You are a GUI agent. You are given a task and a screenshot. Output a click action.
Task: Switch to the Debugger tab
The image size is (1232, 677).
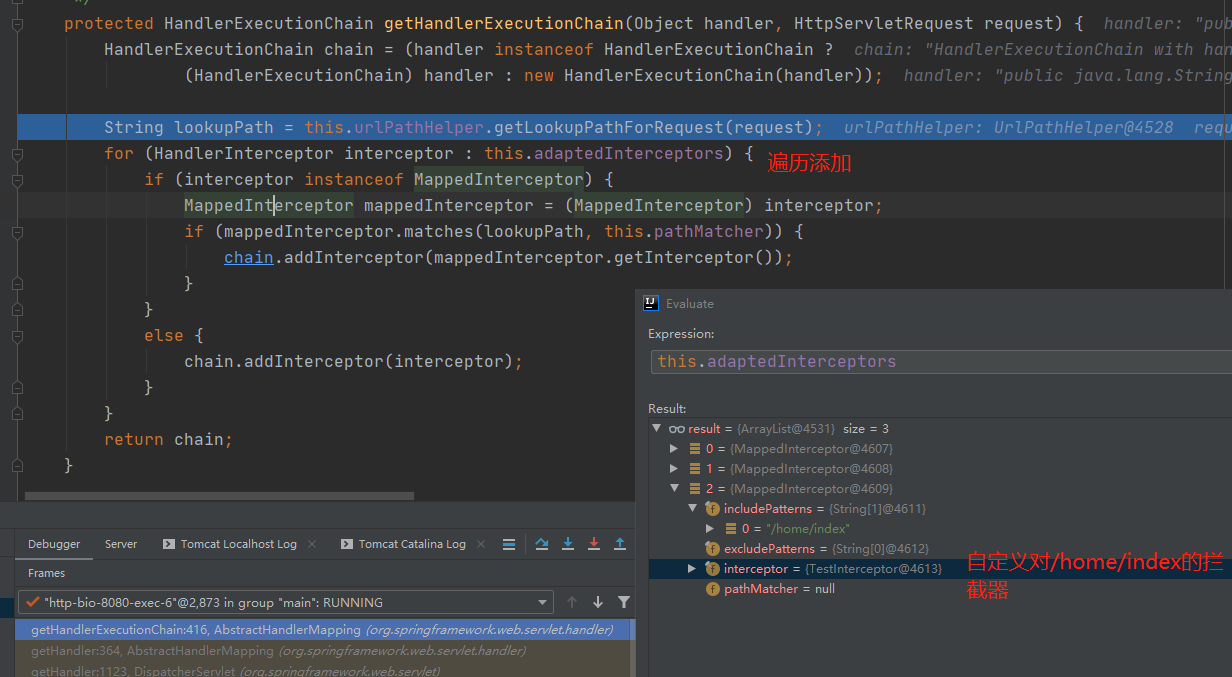pyautogui.click(x=54, y=544)
